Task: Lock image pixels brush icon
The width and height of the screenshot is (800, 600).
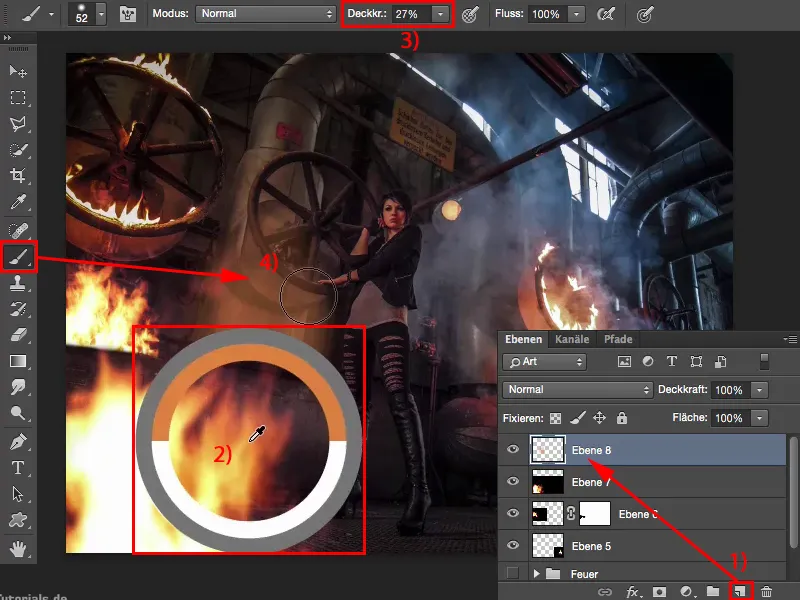Action: click(x=577, y=418)
